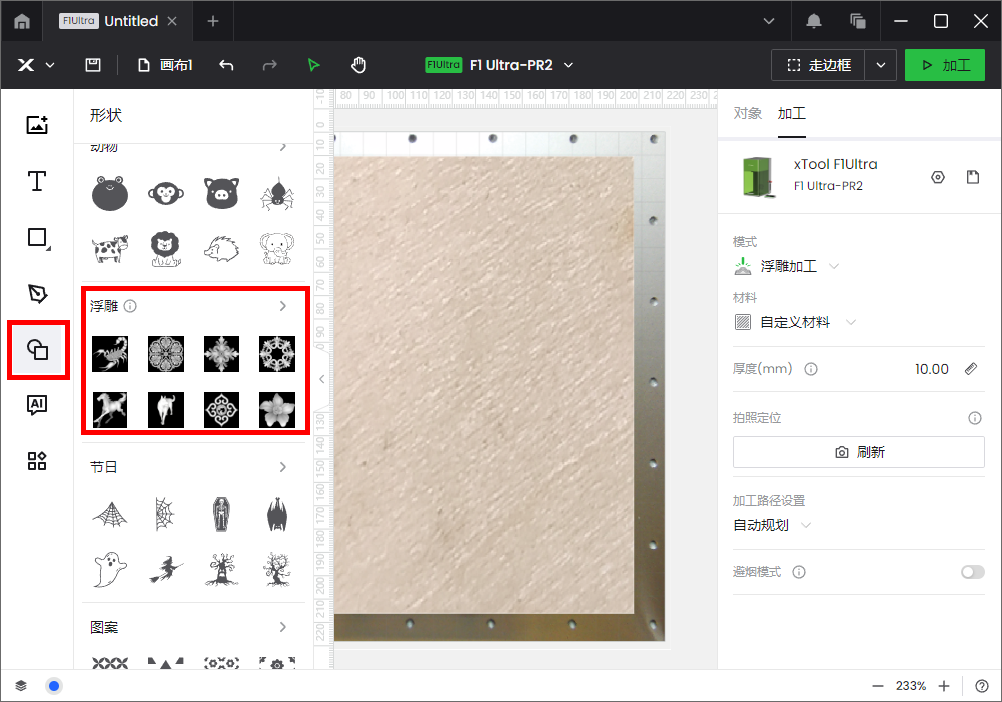Show info for 拍照定位

975,418
